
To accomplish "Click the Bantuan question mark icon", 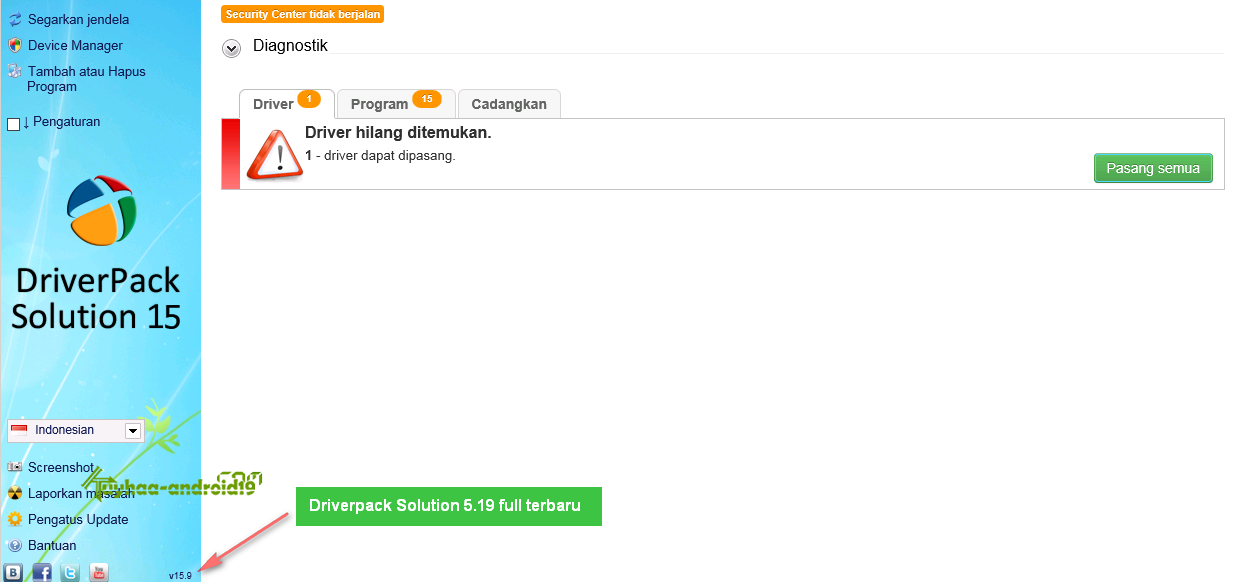I will 13,545.
